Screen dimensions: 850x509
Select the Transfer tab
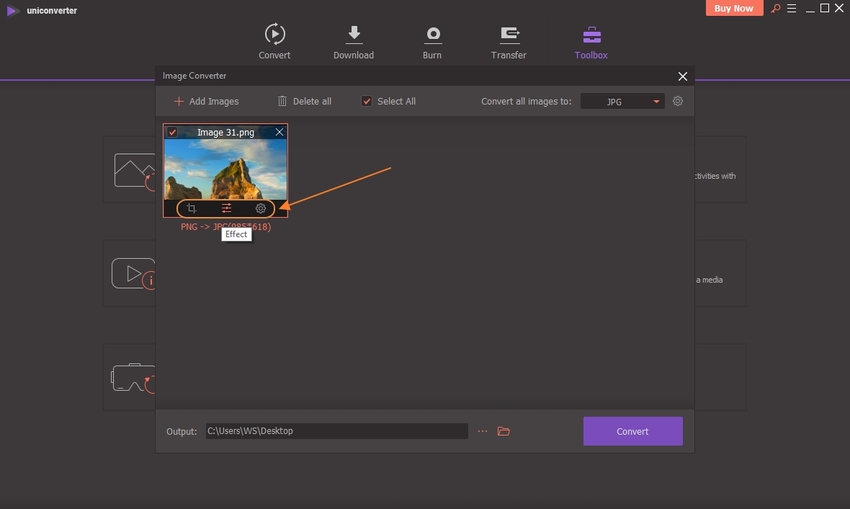[x=509, y=42]
